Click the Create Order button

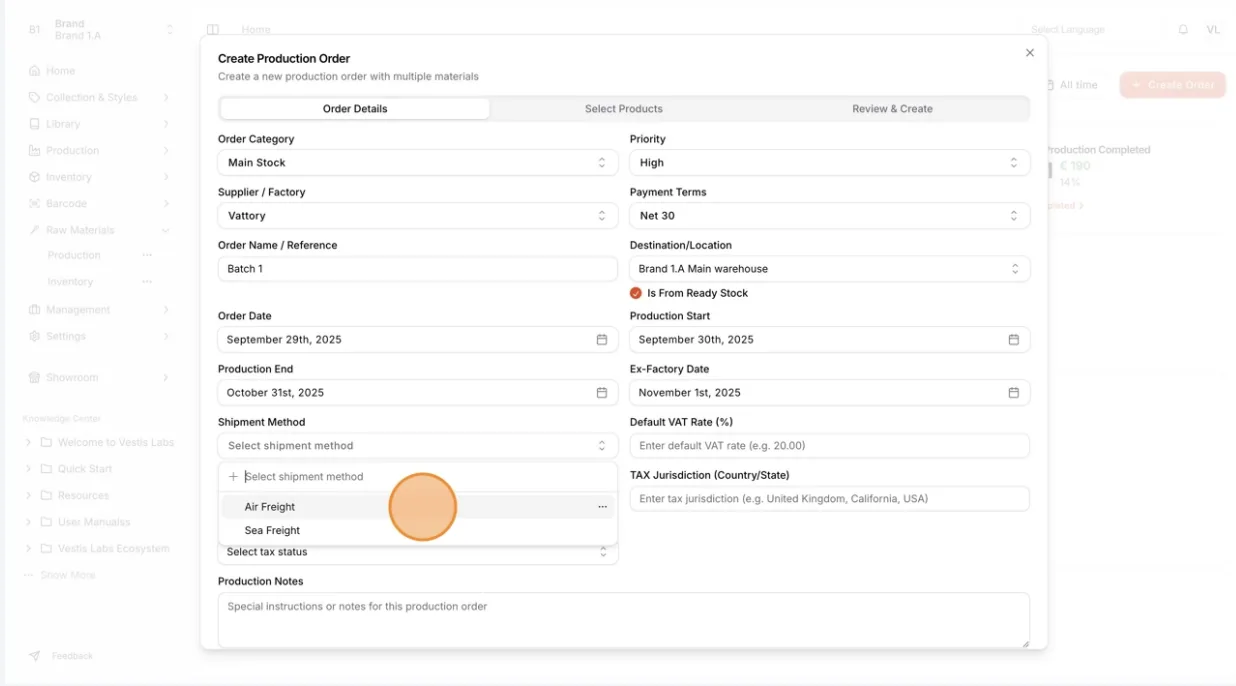[x=1173, y=85]
